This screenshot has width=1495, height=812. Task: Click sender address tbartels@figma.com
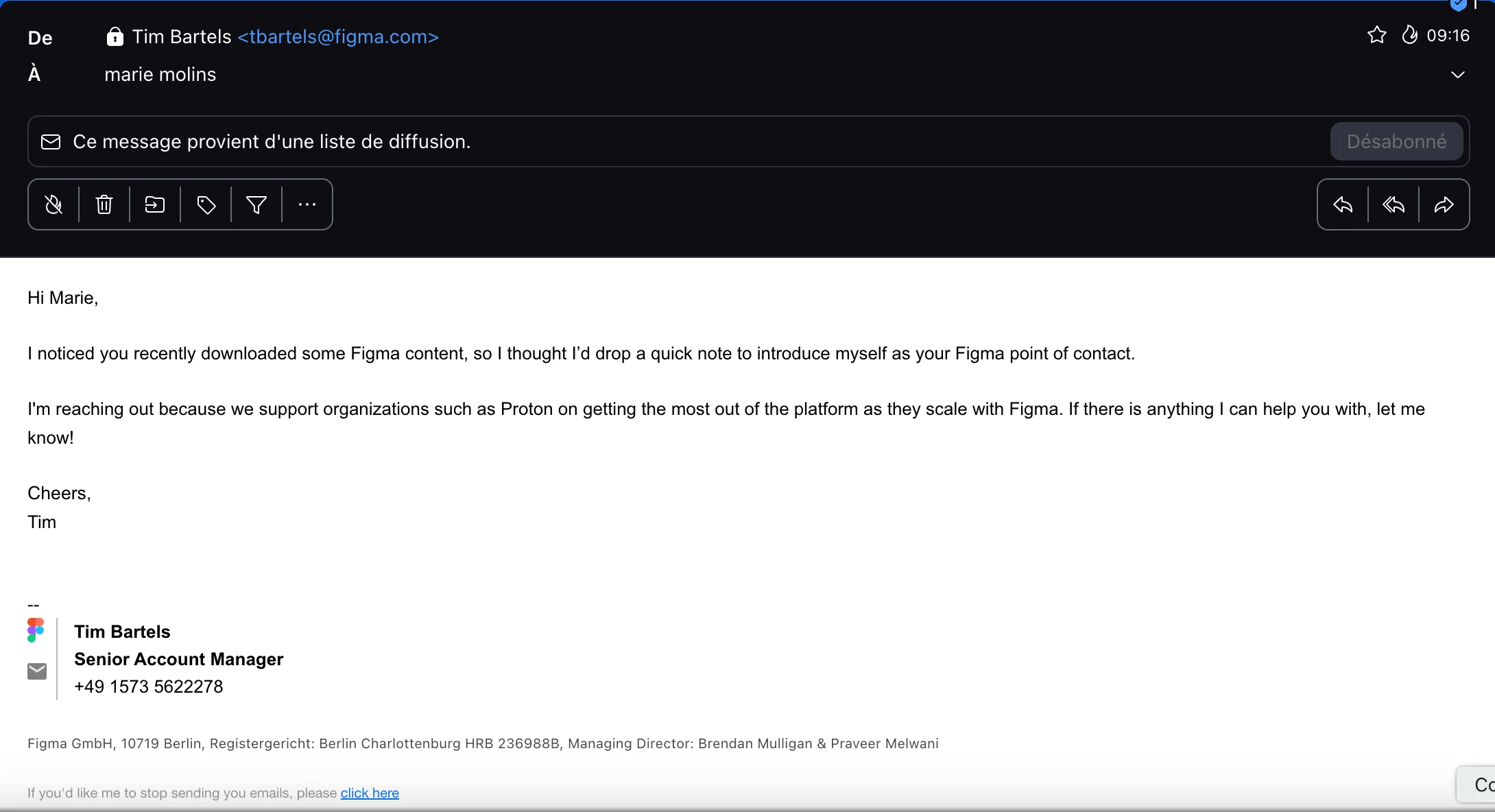(338, 36)
